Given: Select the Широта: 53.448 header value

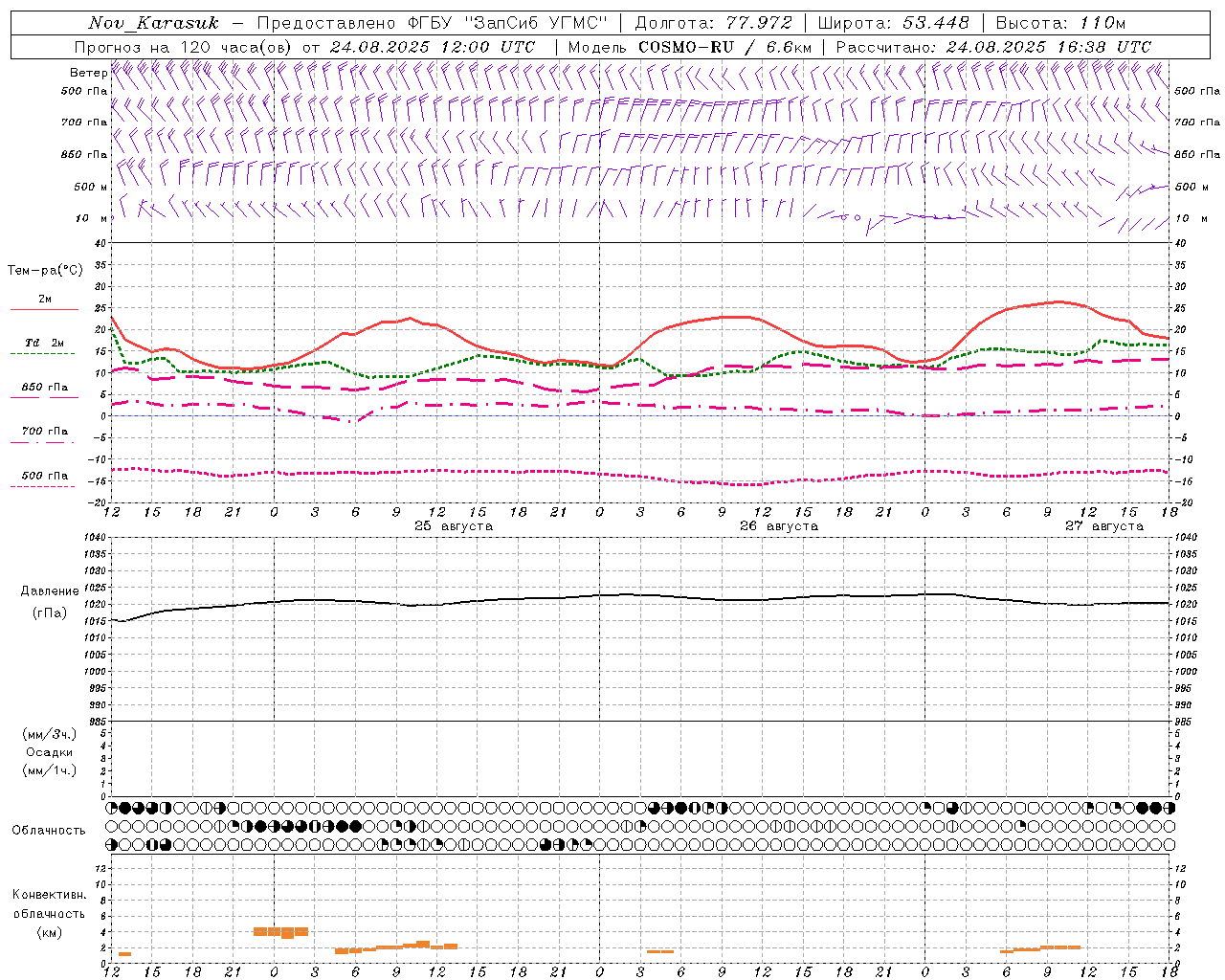Looking at the screenshot, I should [x=893, y=23].
